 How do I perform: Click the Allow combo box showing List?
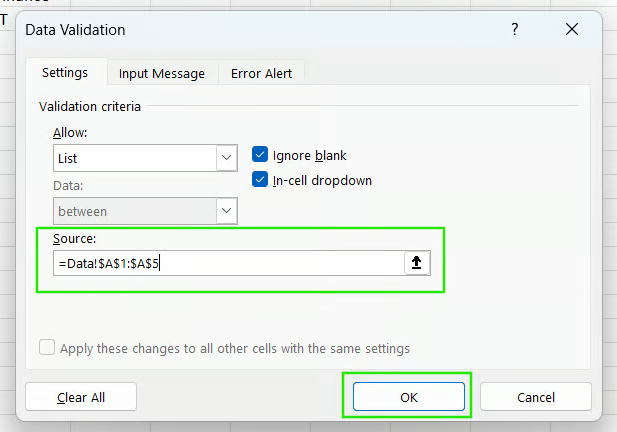click(x=134, y=158)
